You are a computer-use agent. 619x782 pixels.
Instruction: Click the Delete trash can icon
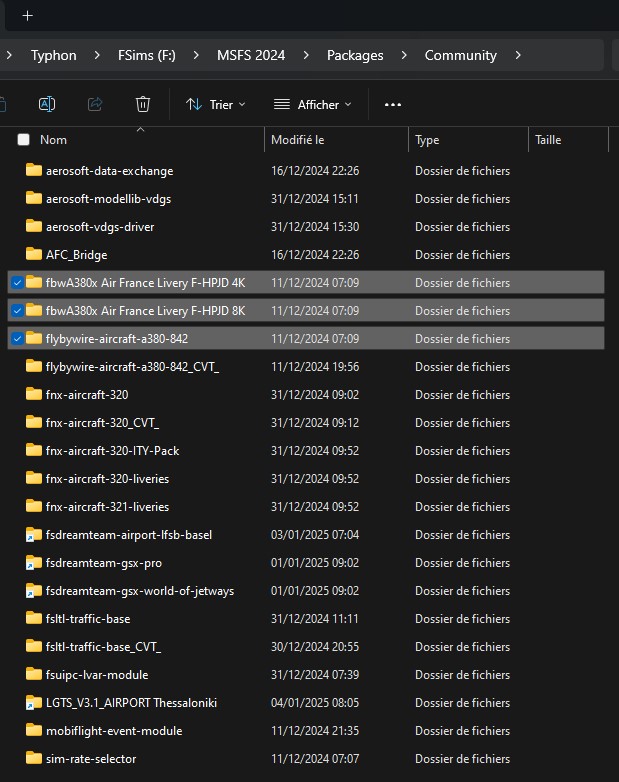[143, 104]
